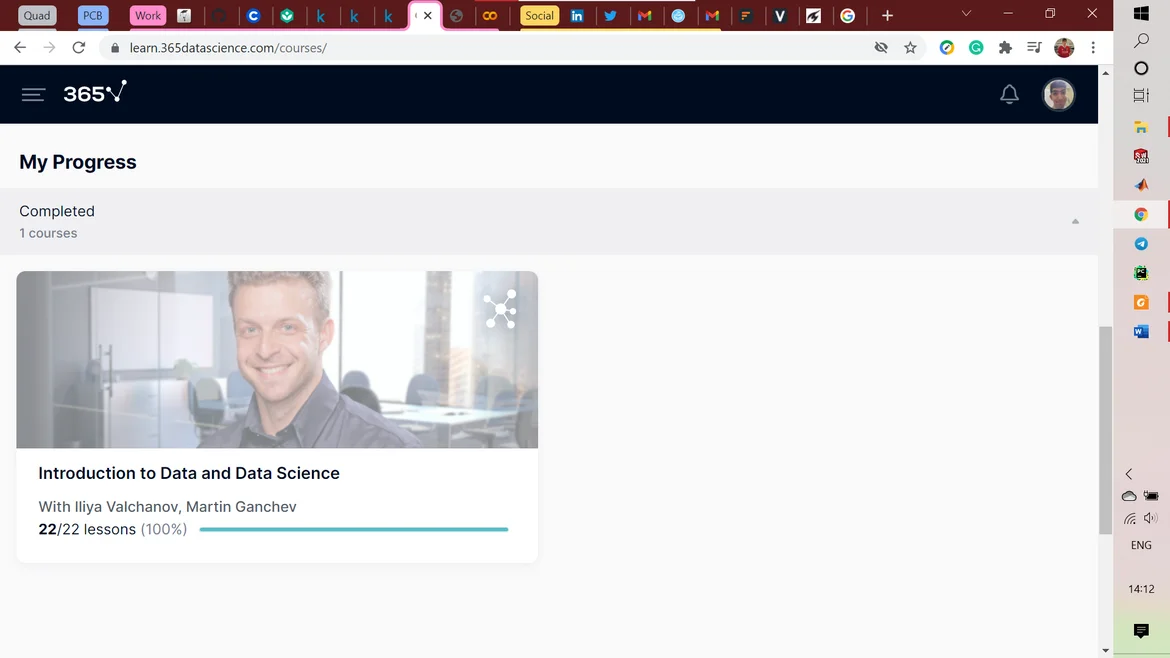Open the notifications bell
The image size is (1170, 658).
click(1009, 94)
